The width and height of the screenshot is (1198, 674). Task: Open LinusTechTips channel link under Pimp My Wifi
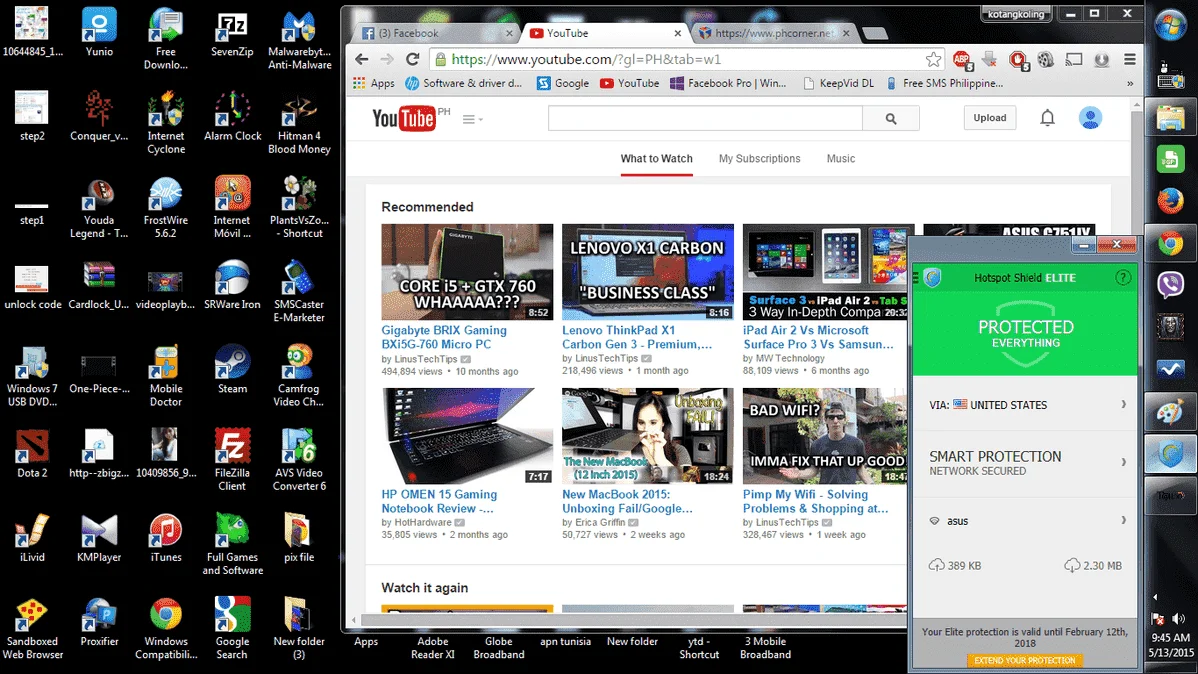point(787,523)
